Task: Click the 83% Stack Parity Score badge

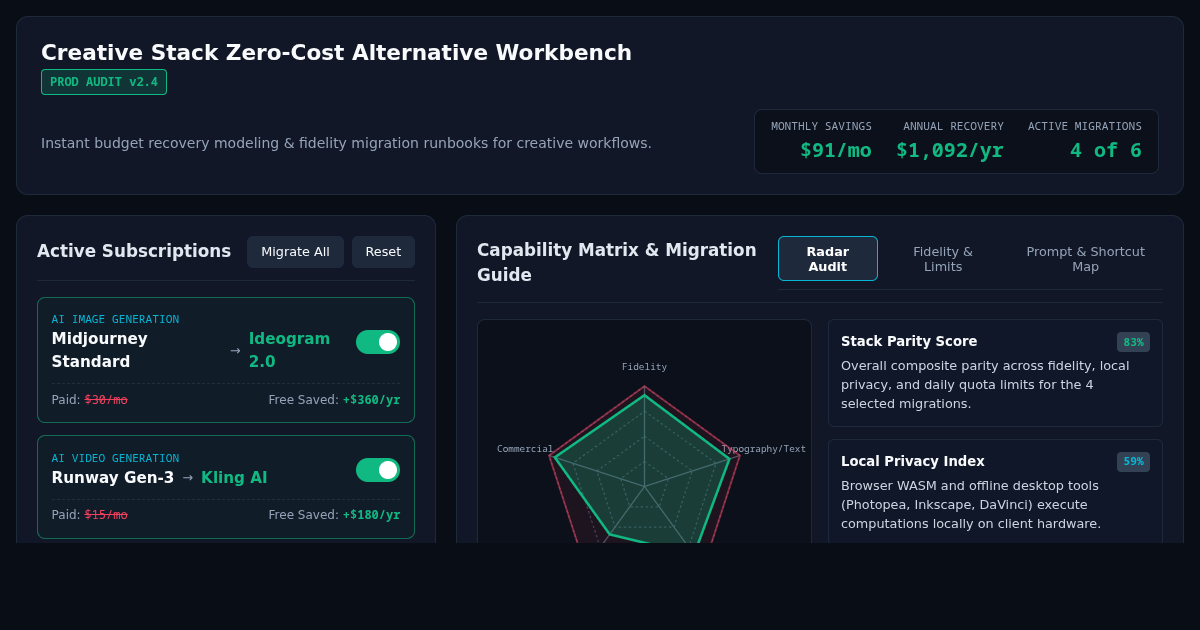Action: pyautogui.click(x=1133, y=342)
